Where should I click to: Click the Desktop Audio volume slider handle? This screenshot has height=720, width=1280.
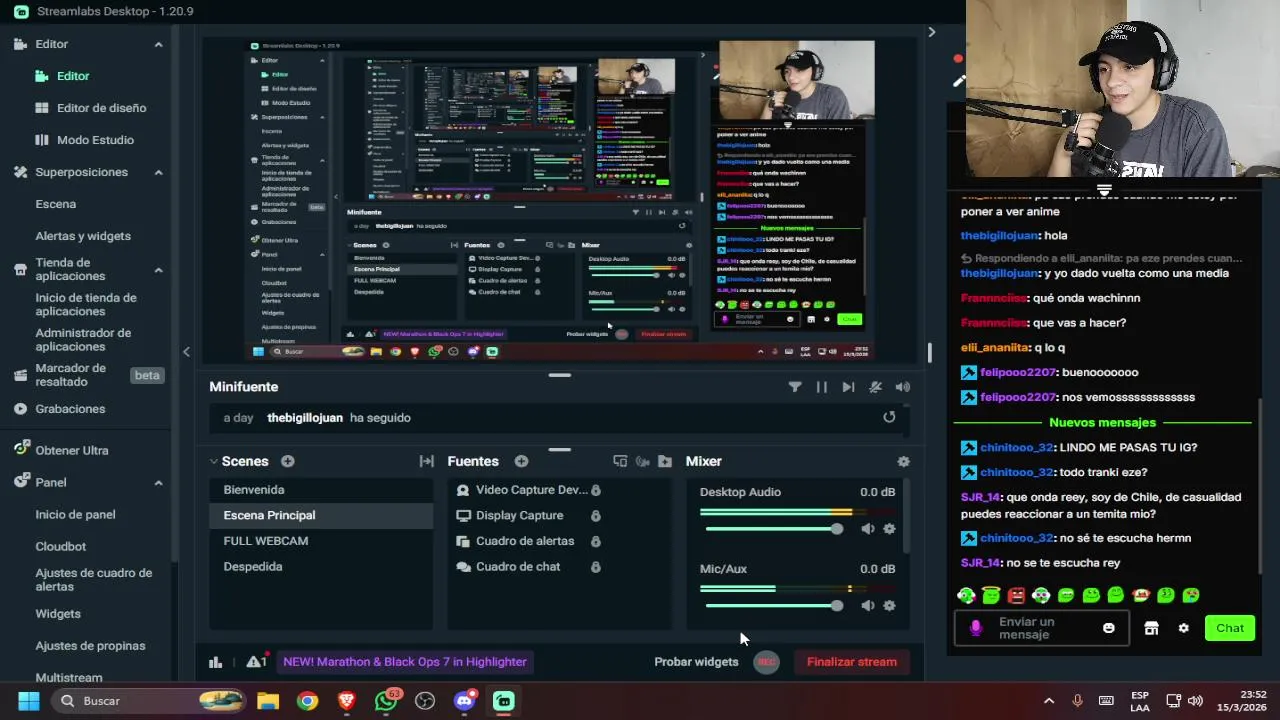(x=837, y=529)
